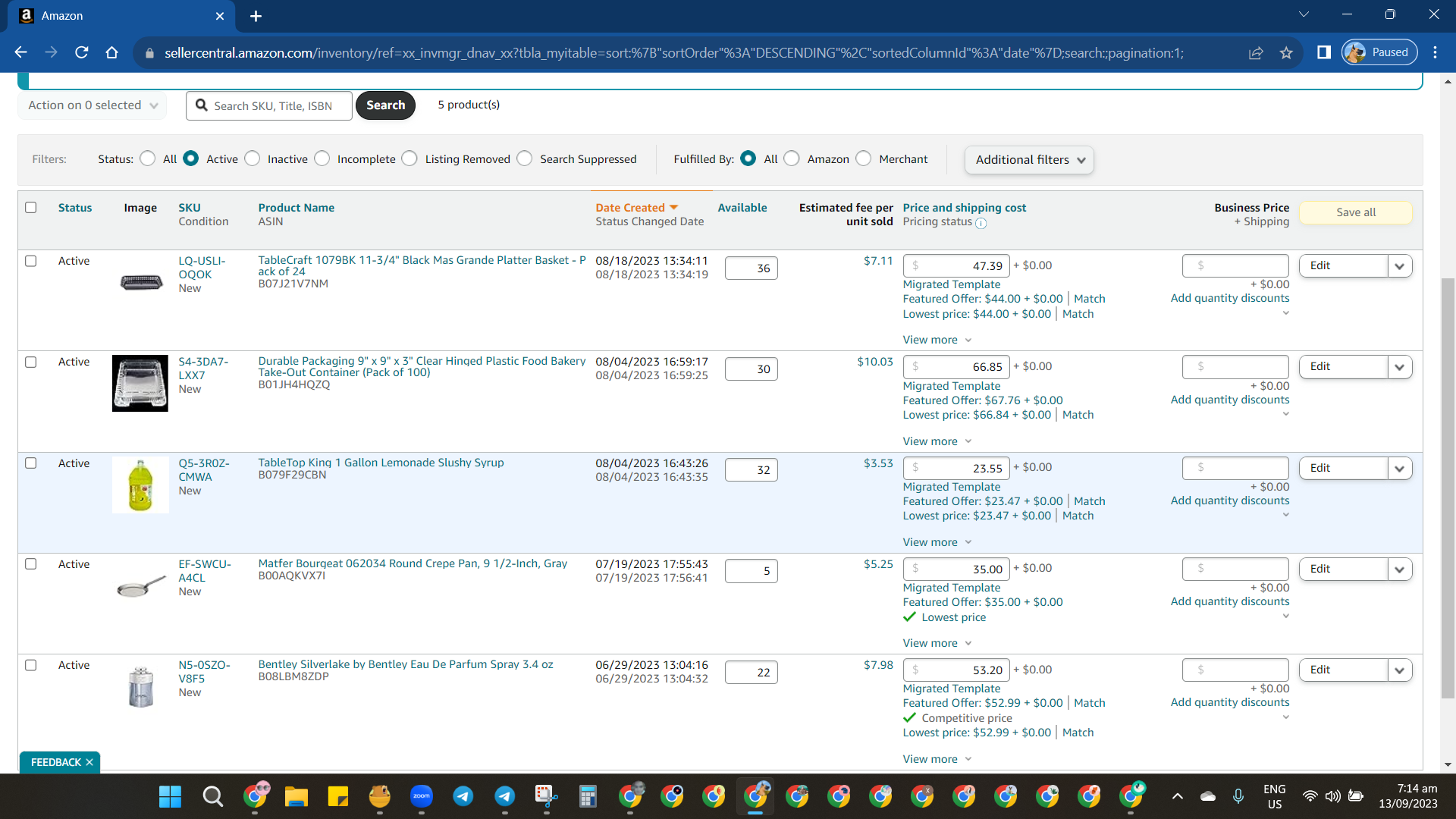This screenshot has width=1456, height=819.
Task: Expand View more for TableCraft basket pricing
Action: tap(937, 340)
